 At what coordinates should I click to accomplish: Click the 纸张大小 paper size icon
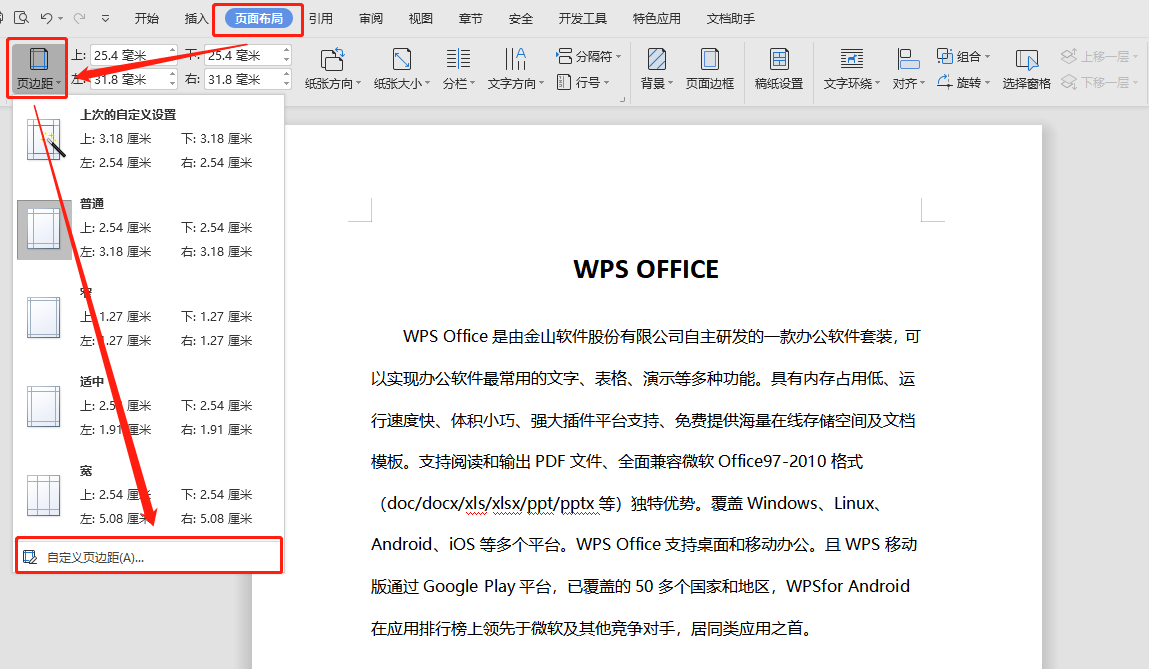point(402,60)
